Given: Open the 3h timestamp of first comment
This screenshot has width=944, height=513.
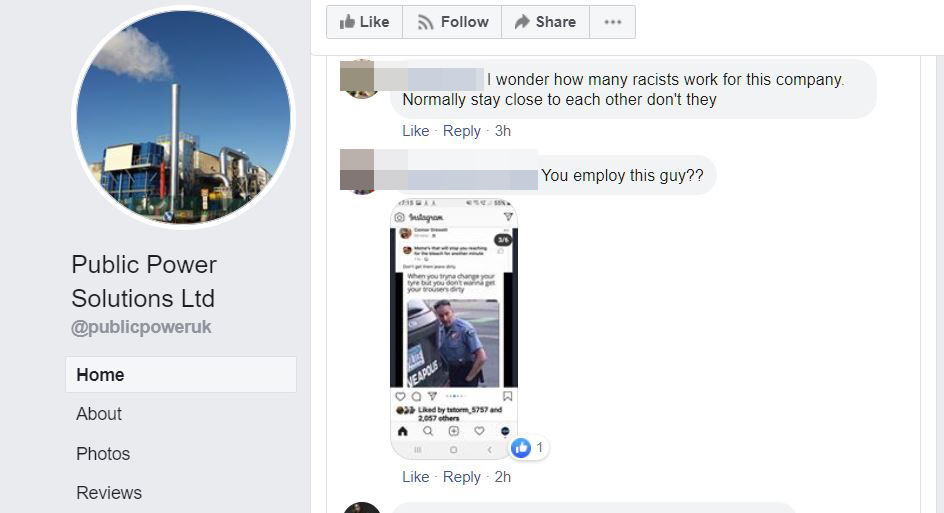Looking at the screenshot, I should point(503,131).
